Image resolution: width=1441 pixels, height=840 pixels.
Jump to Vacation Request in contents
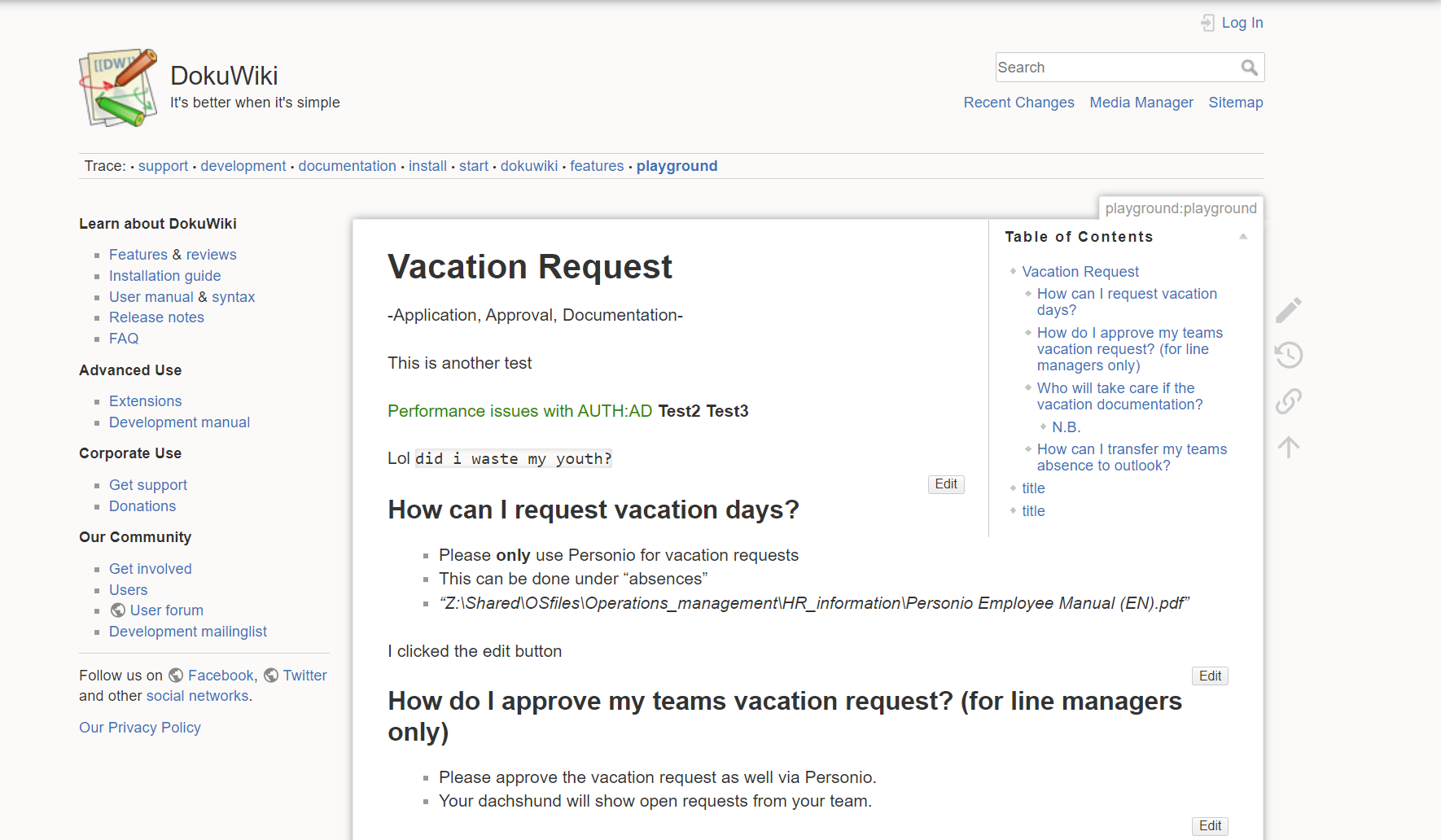click(1080, 272)
